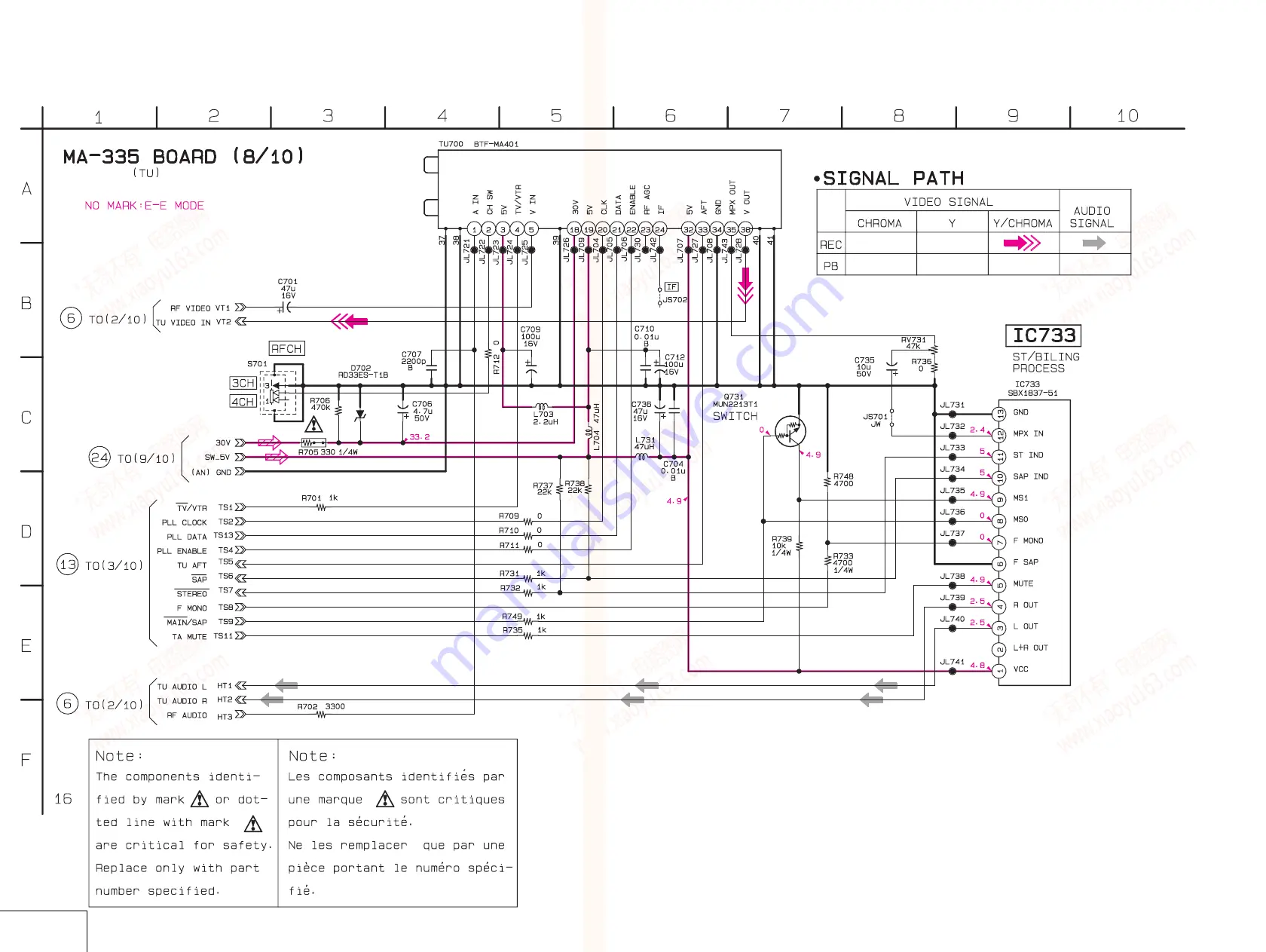Viewport: 1266px width, 952px height.
Task: Click the JS701 JW jumper label
Action: (875, 421)
